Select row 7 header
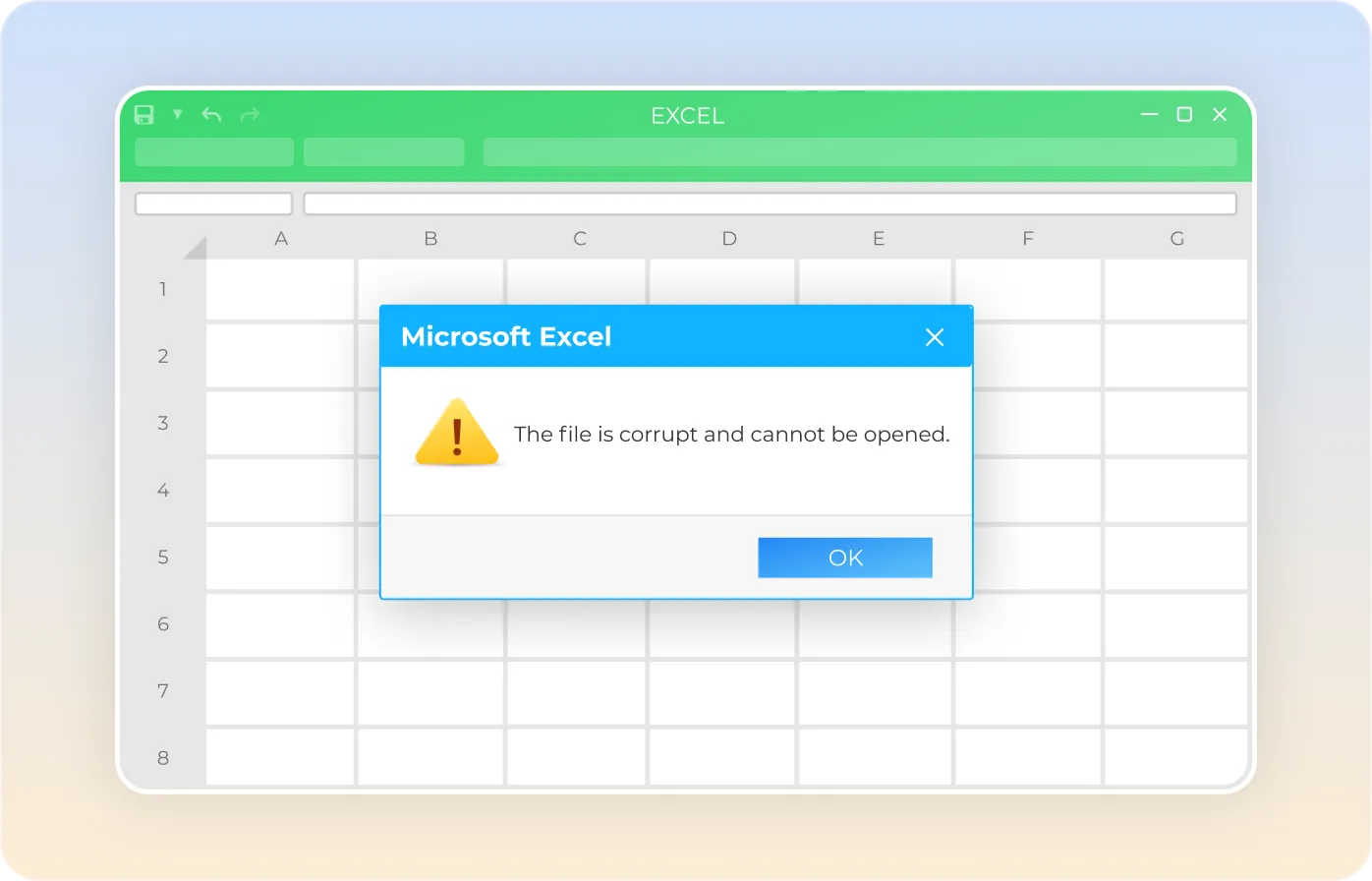This screenshot has width=1372, height=881. pyautogui.click(x=163, y=691)
